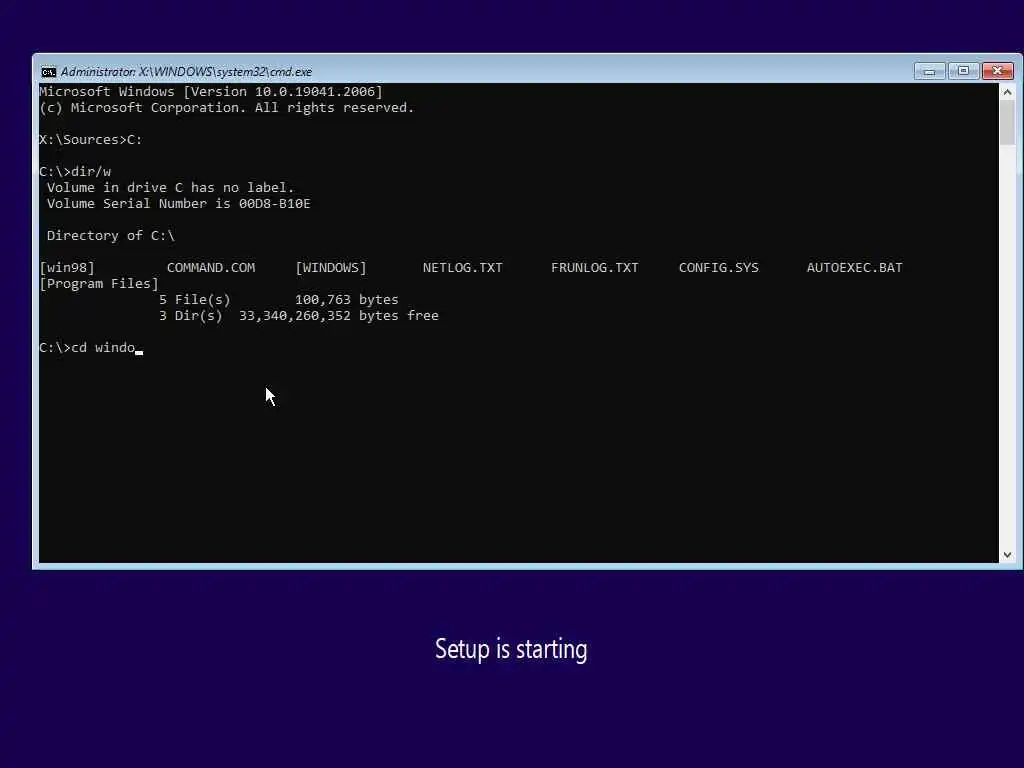Click AUTOEXEC.BAT in the listing
The width and height of the screenshot is (1024, 768).
854,268
